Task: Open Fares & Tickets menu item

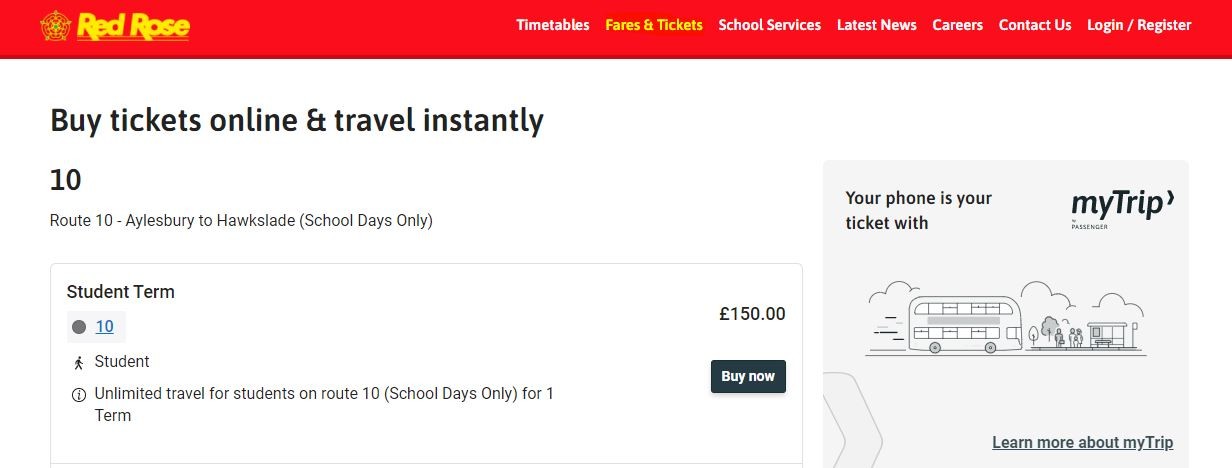Action: [x=654, y=25]
